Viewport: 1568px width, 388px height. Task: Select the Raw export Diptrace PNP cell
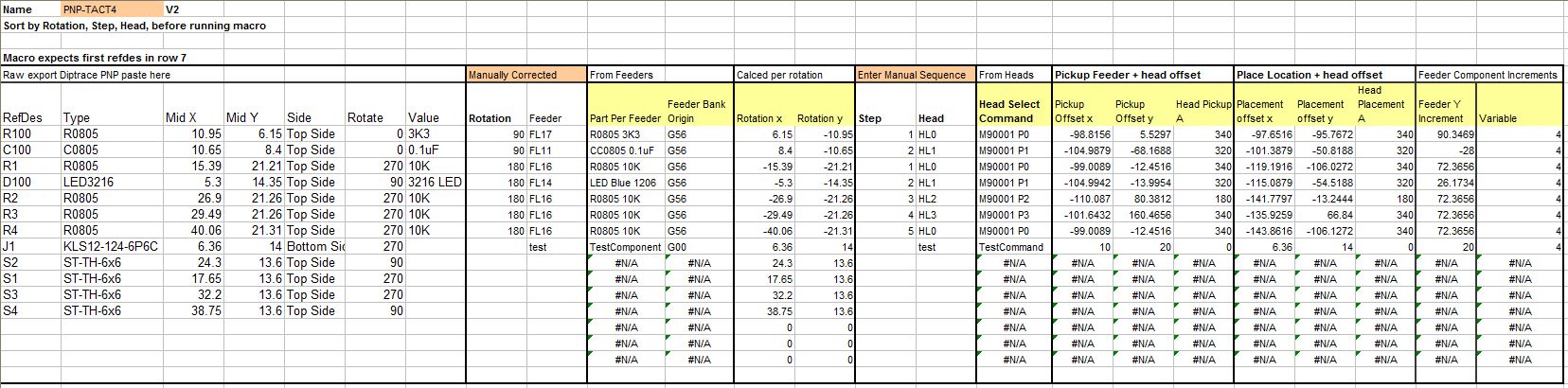point(87,75)
